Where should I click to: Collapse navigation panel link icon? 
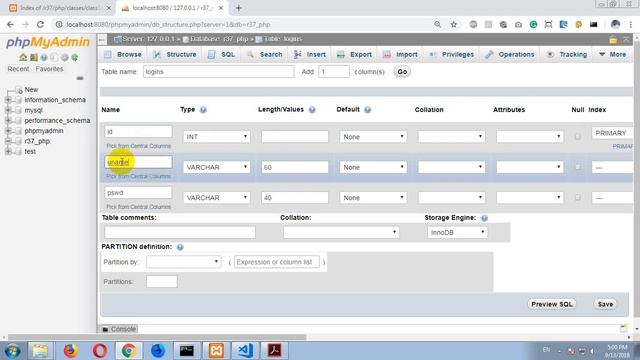80,78
